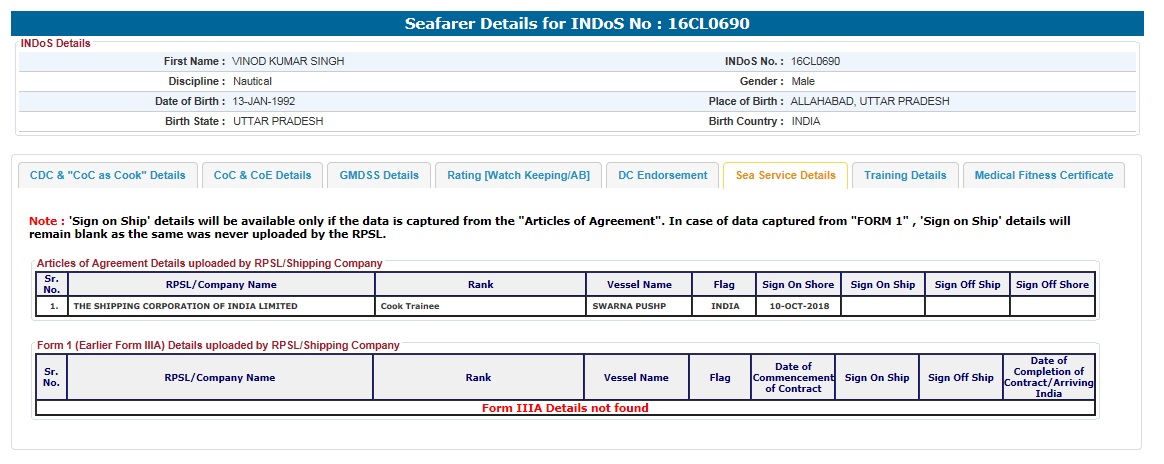Open the Rating [Watch Keeping/AB] tab
This screenshot has height=464, width=1164.
coord(518,175)
